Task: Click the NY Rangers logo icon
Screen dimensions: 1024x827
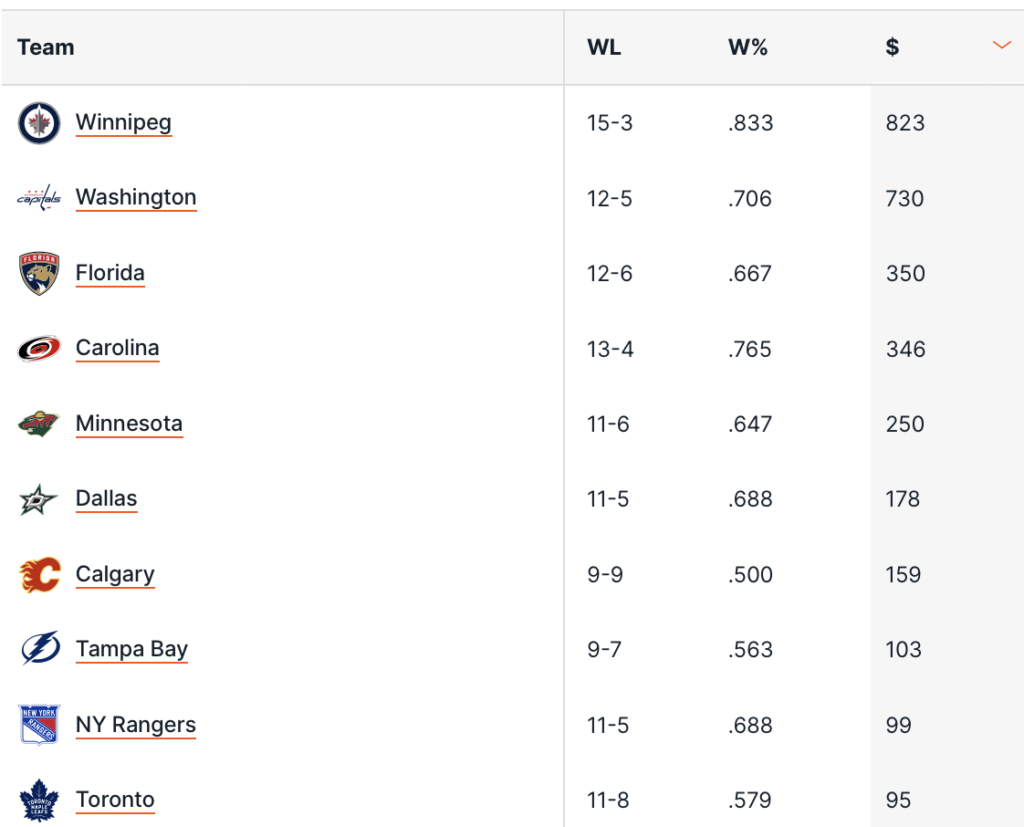Action: 39,725
